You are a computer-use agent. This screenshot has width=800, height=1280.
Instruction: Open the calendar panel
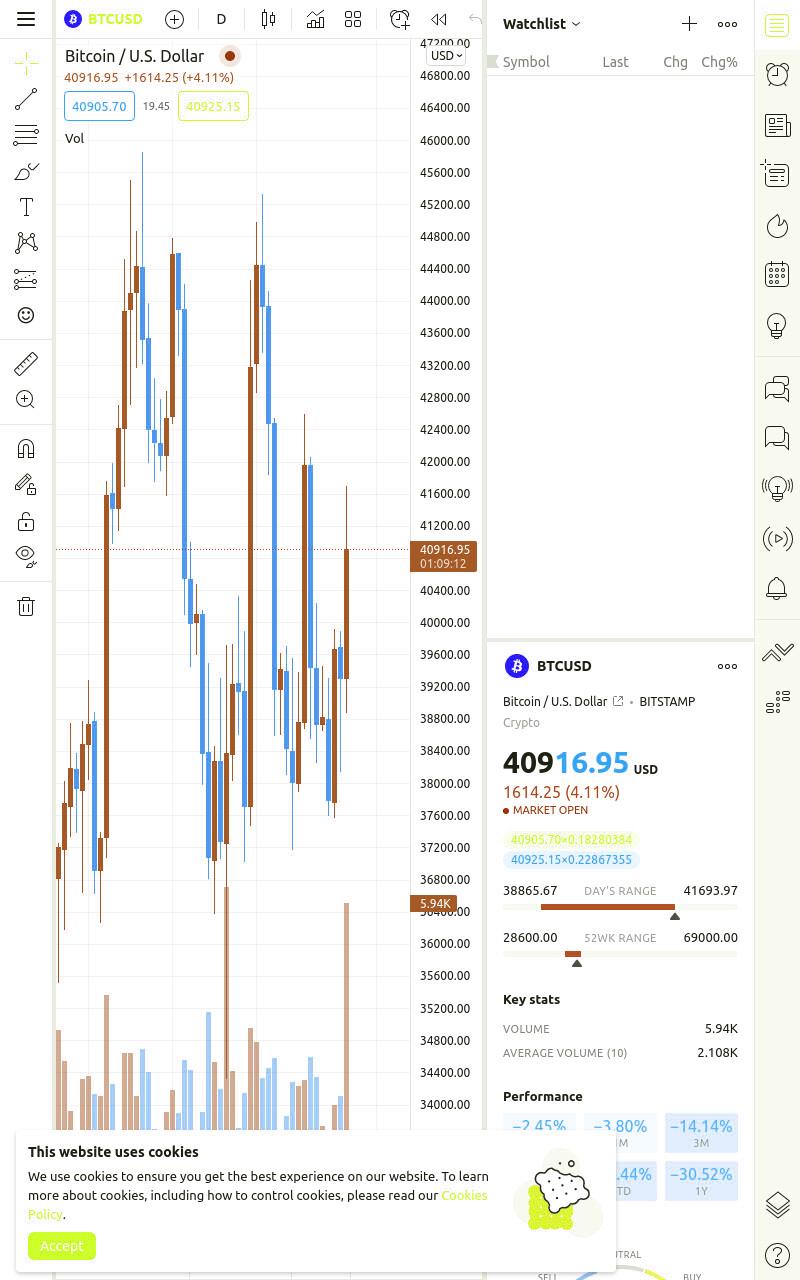click(777, 274)
